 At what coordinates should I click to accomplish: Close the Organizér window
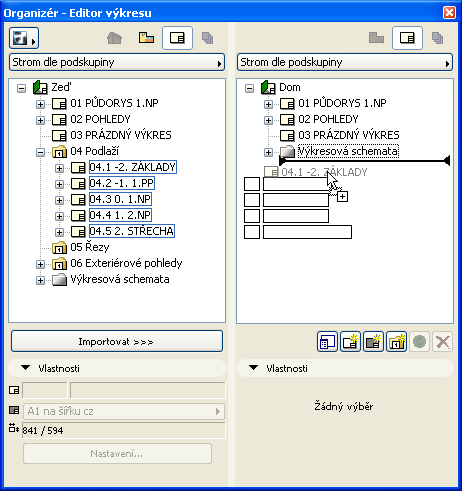449,13
